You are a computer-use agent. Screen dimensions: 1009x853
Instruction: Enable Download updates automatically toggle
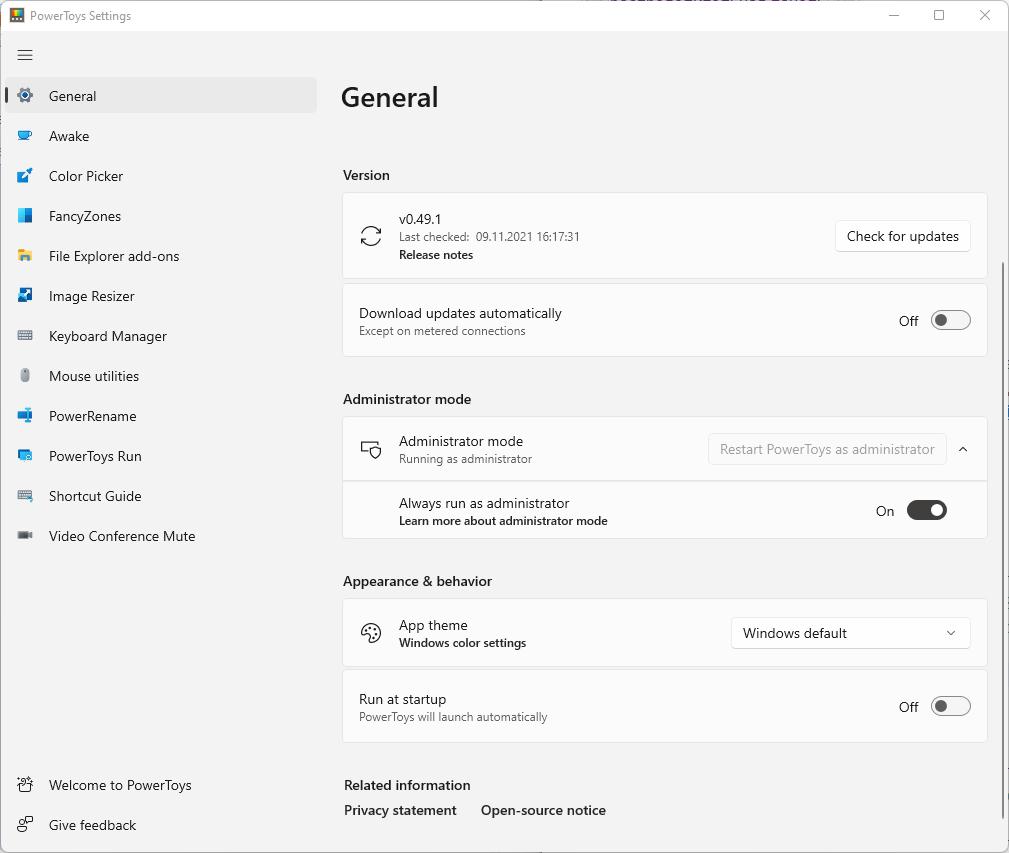point(950,321)
